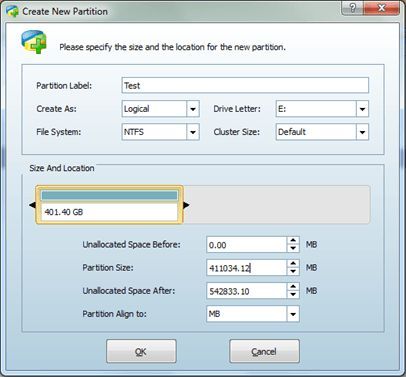Click the Create As: label
This screenshot has height=377, width=406.
coord(57,109)
